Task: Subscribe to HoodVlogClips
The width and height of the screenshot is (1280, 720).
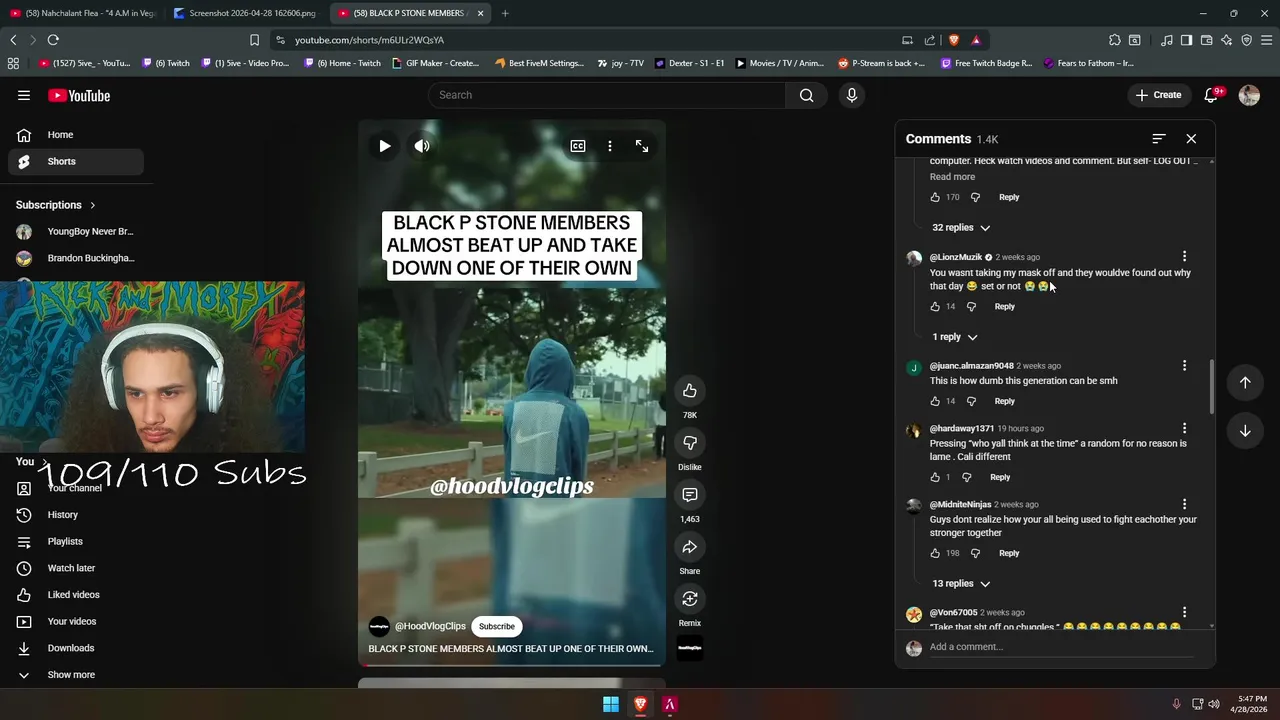Action: point(497,626)
